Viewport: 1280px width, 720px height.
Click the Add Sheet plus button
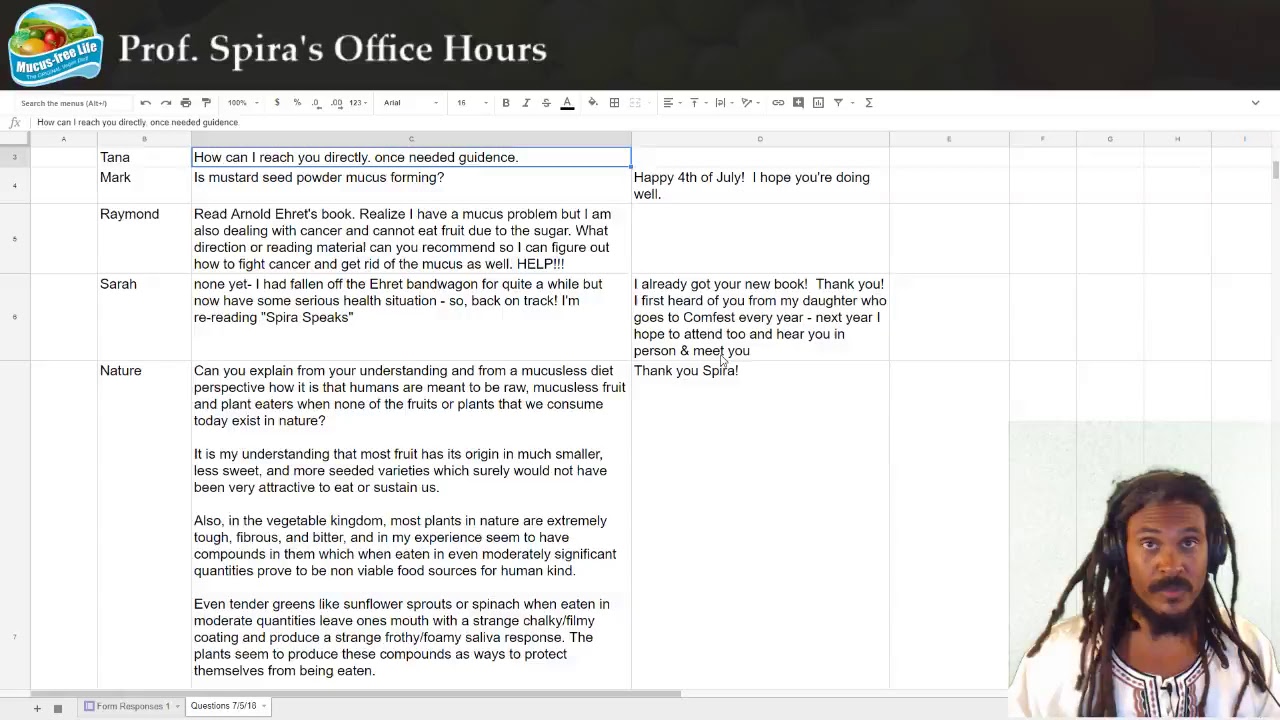[x=37, y=708]
